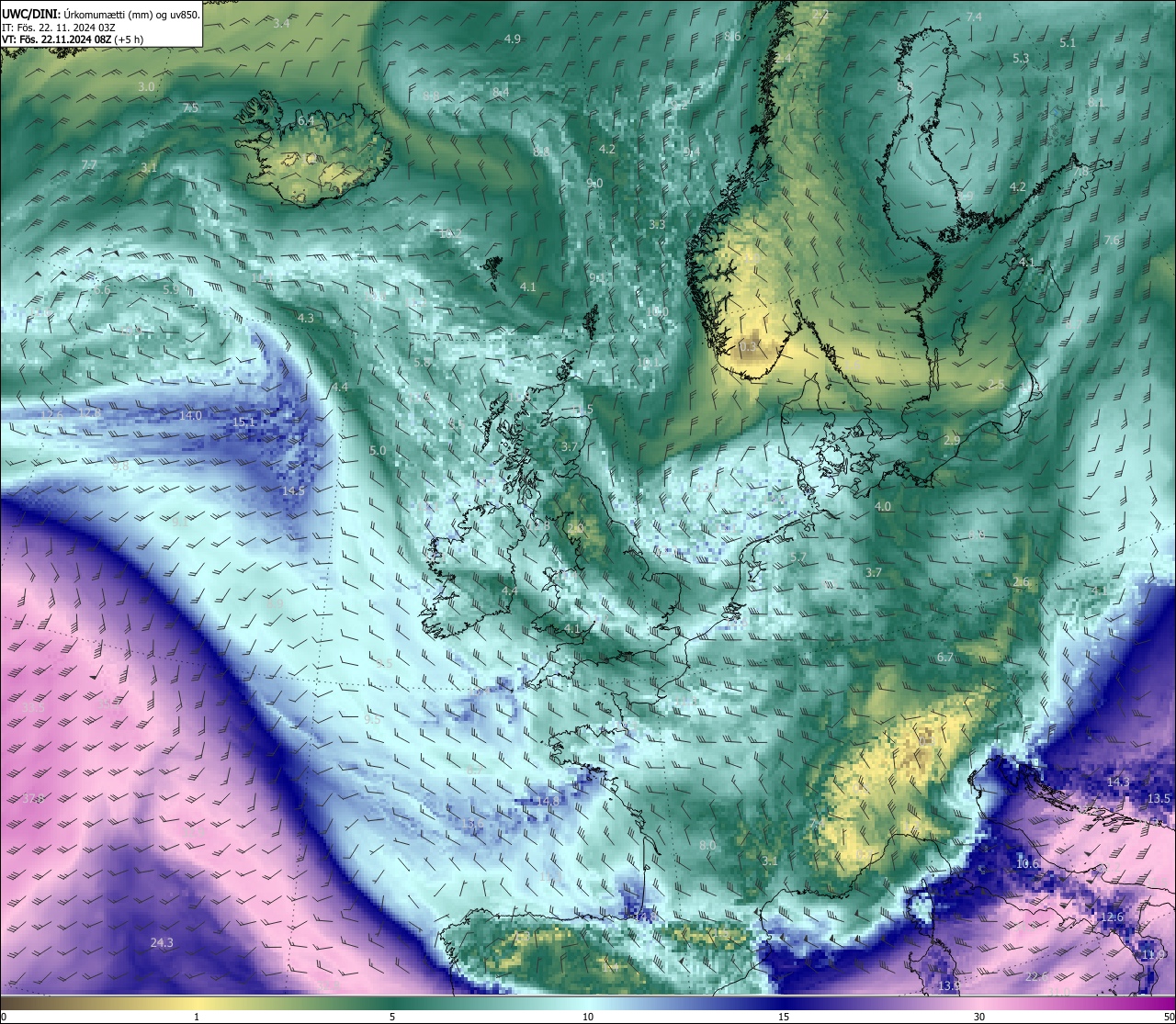Click the 8.0 value over France
Screen dimensions: 1176x1024
coord(707,845)
